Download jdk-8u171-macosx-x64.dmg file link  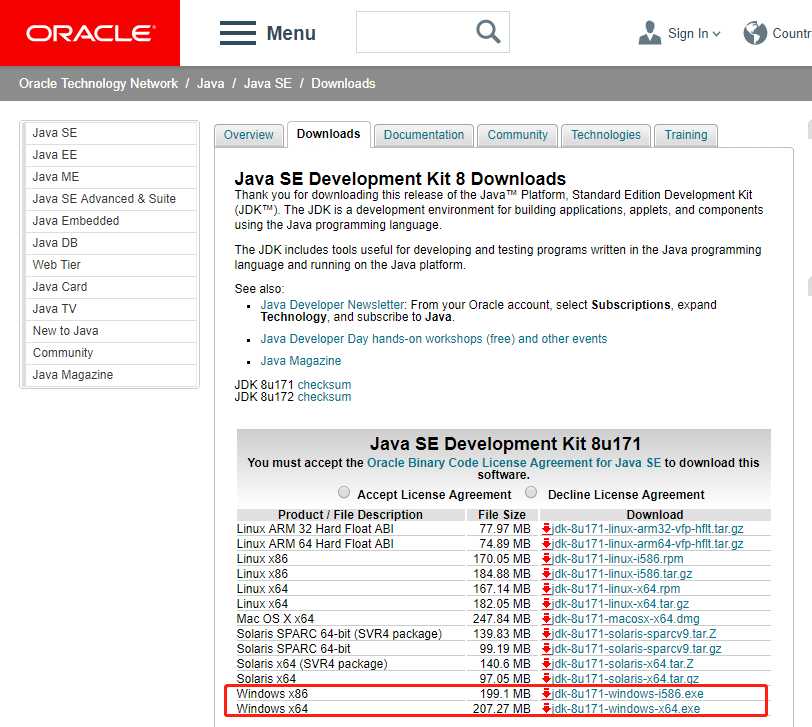626,619
